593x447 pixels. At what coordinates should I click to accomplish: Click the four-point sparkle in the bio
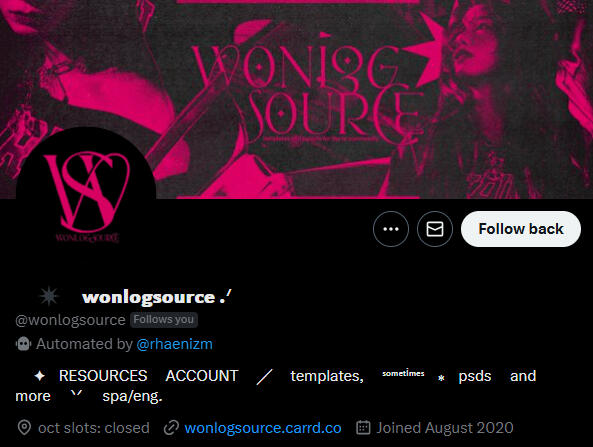pyautogui.click(x=39, y=376)
